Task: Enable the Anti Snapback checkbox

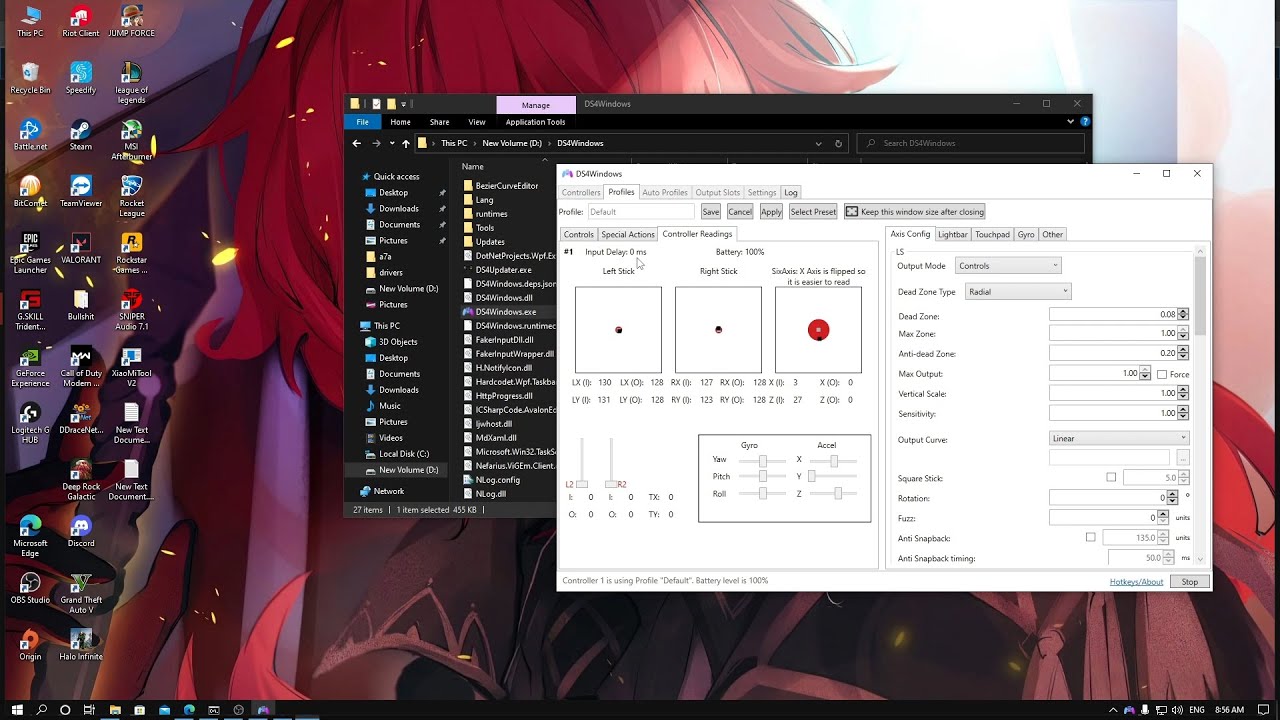Action: click(1091, 538)
